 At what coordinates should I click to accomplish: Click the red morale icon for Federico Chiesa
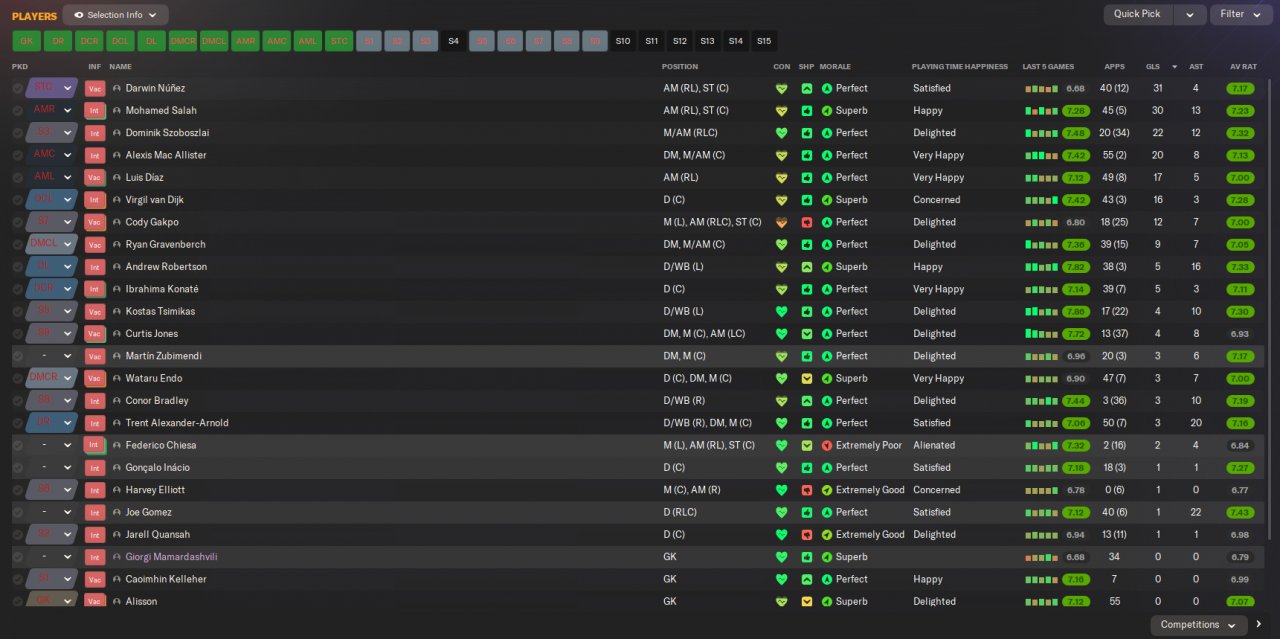click(x=827, y=445)
